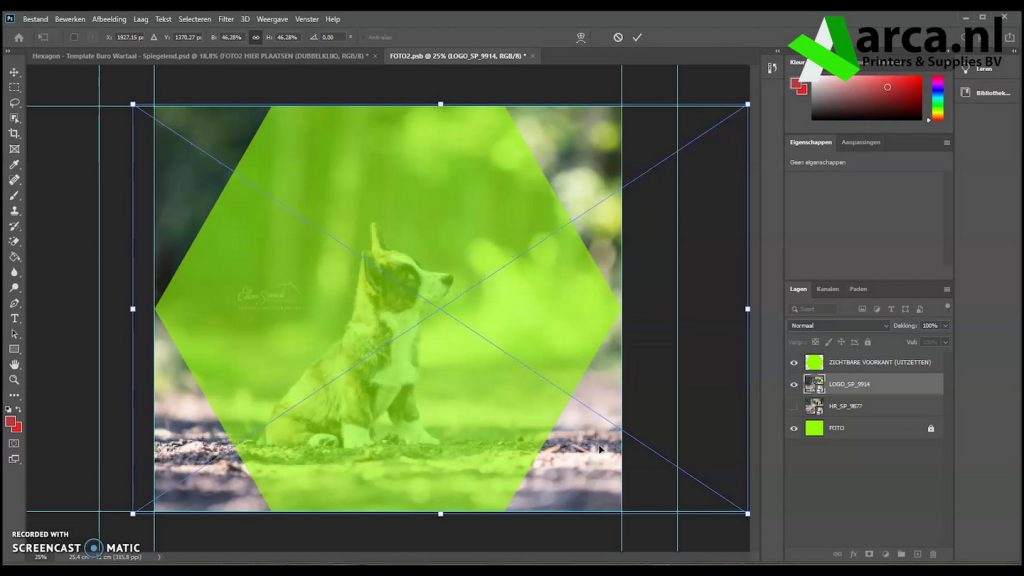Cancel the transform in options bar
1024x576 pixels.
(x=618, y=37)
